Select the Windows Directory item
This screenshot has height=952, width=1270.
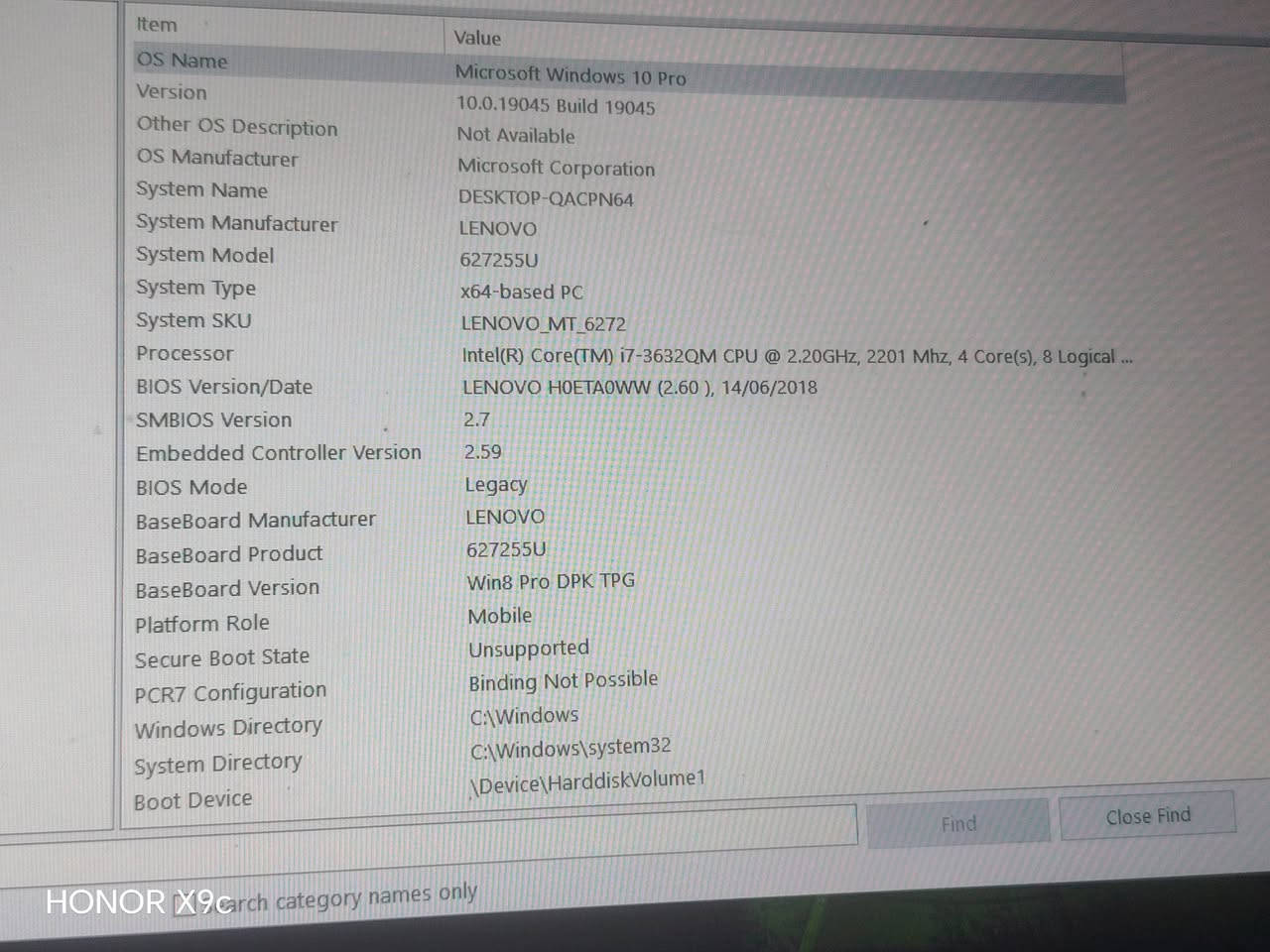click(228, 728)
